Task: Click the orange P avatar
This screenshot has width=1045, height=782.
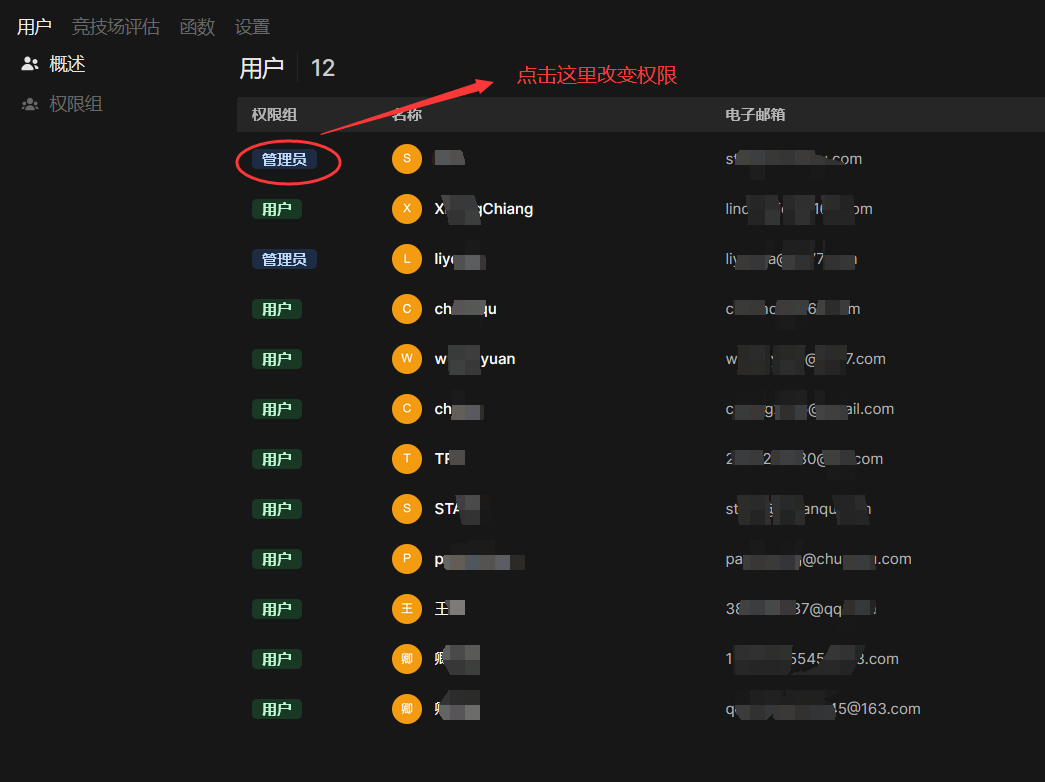Action: [x=407, y=559]
